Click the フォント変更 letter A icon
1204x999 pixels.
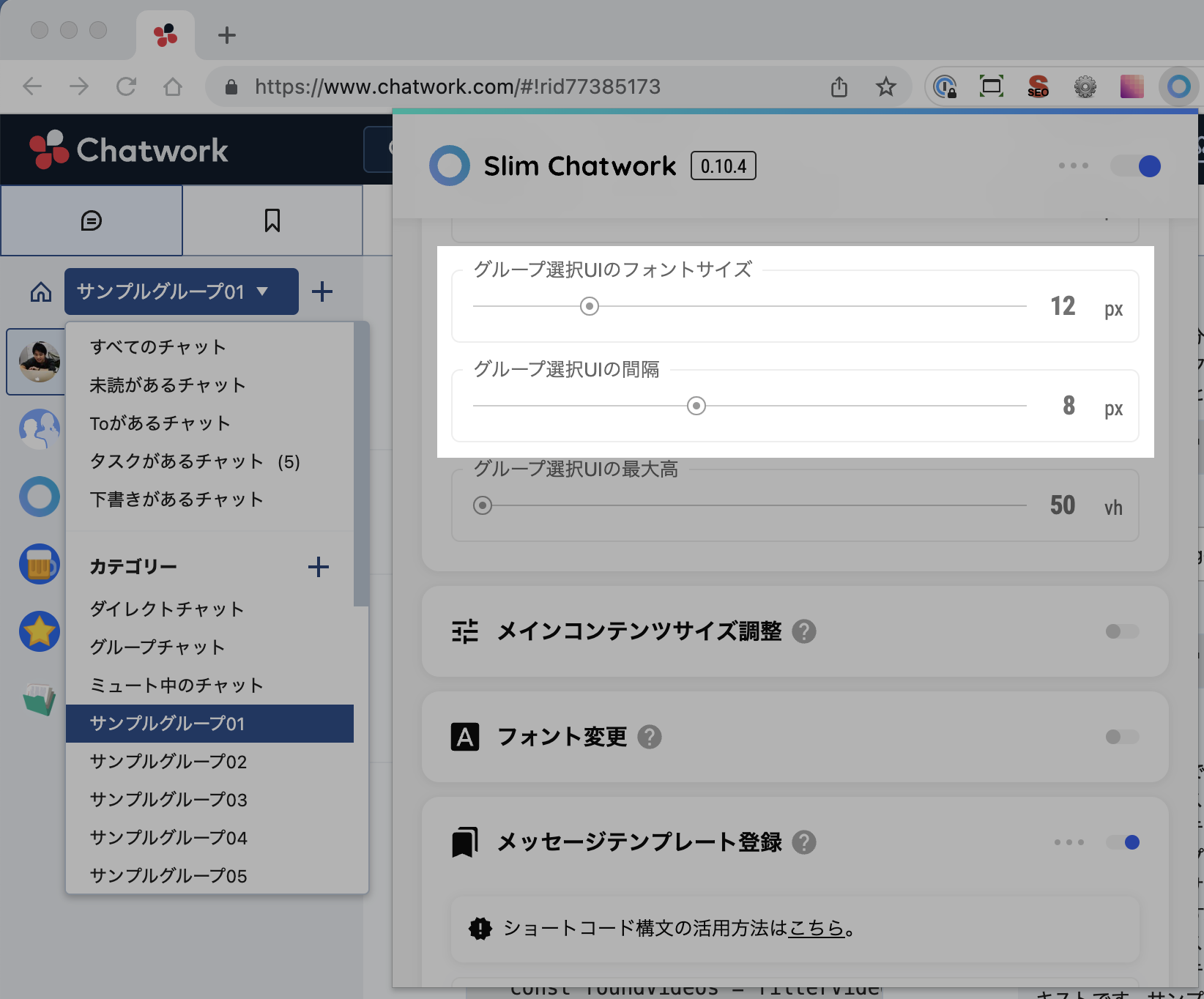pyautogui.click(x=465, y=737)
